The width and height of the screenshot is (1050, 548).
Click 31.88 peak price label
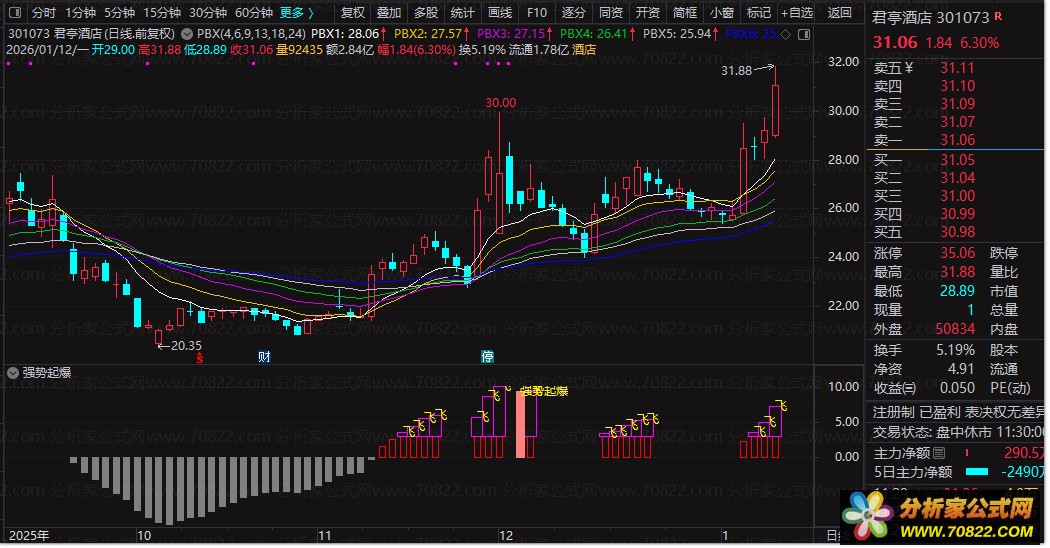(737, 70)
